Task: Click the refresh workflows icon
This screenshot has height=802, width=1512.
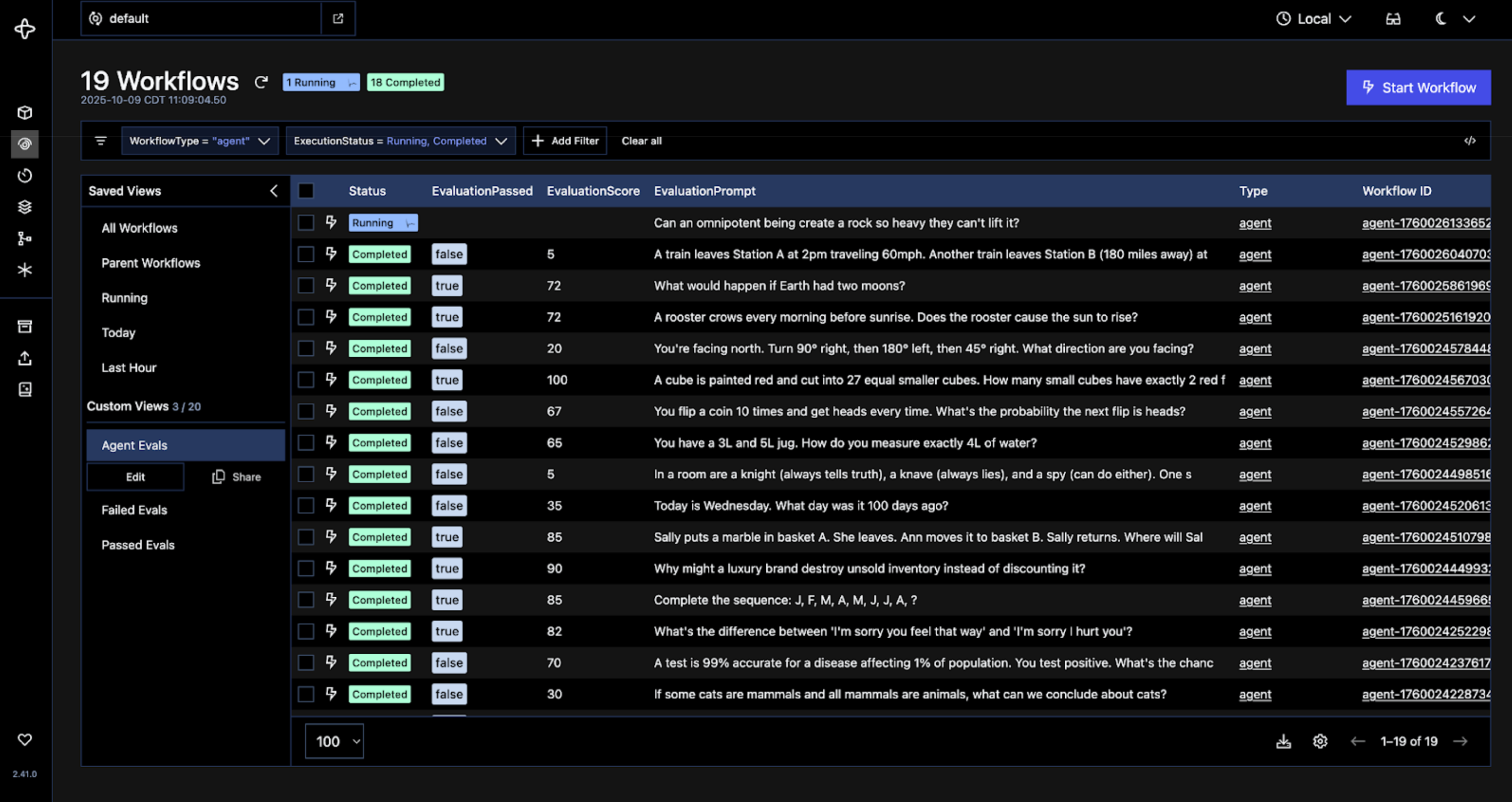Action: tap(261, 82)
